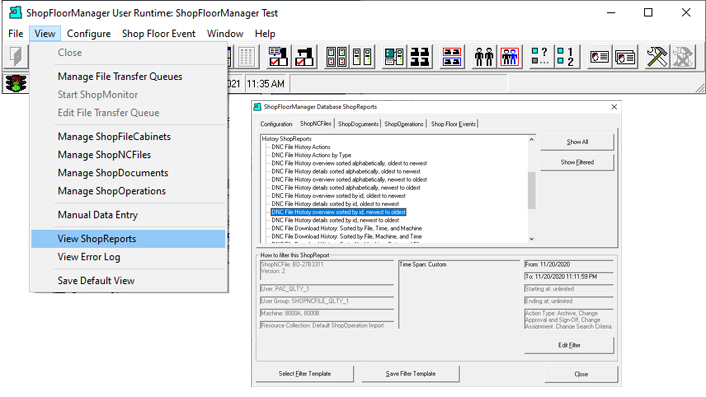This screenshot has height=397, width=706.
Task: Choose Manage ShopNCFiles menu entry
Action: [x=128, y=154]
